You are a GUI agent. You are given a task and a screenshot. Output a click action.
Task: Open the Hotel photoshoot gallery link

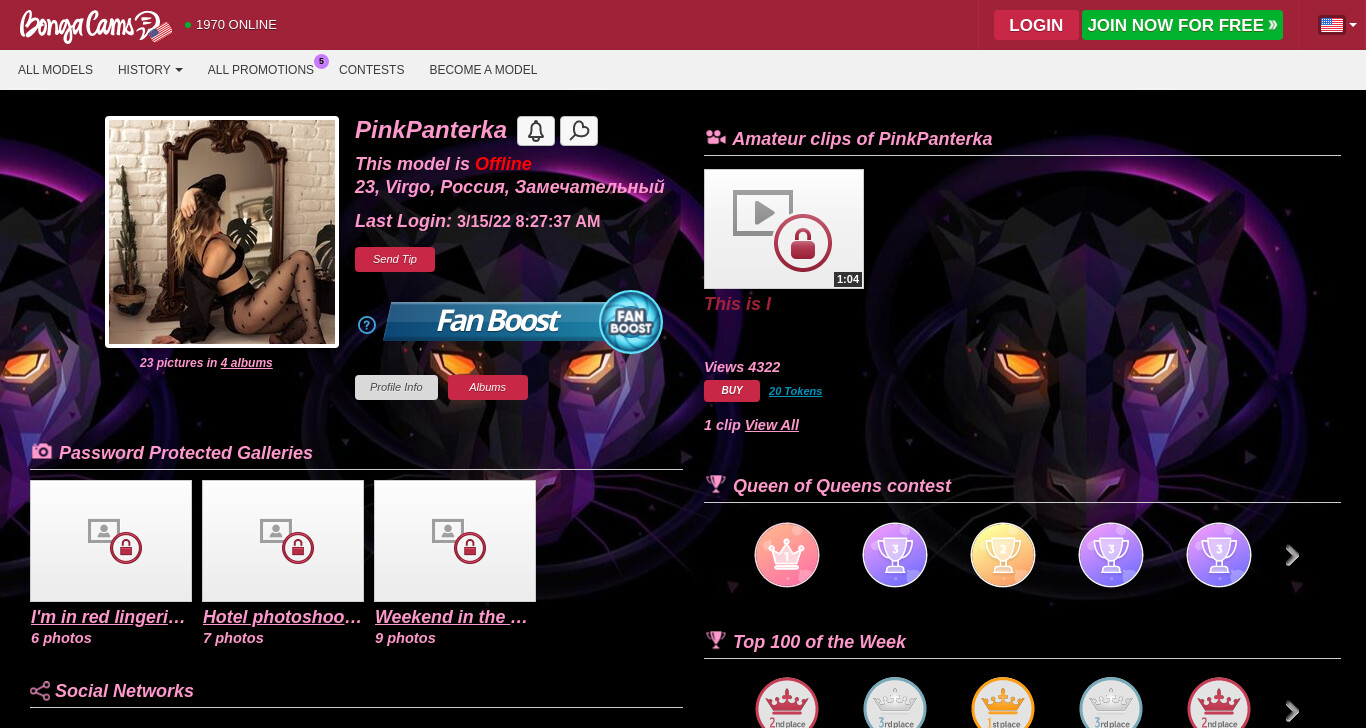coord(283,617)
